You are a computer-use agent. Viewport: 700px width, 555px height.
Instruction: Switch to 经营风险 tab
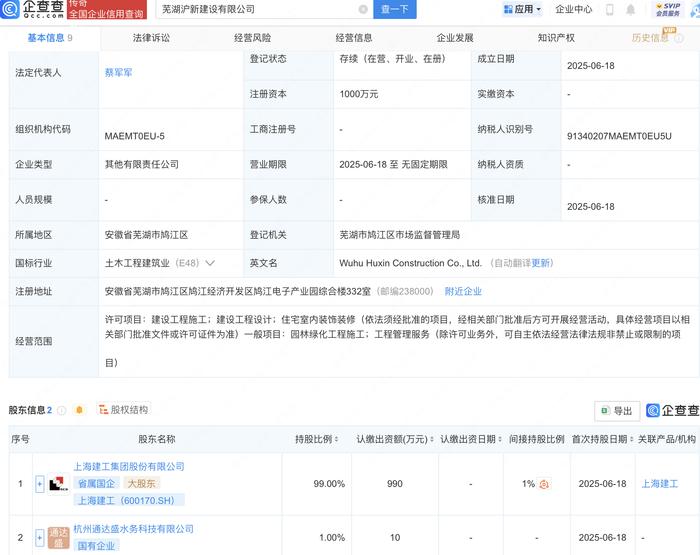[253, 38]
